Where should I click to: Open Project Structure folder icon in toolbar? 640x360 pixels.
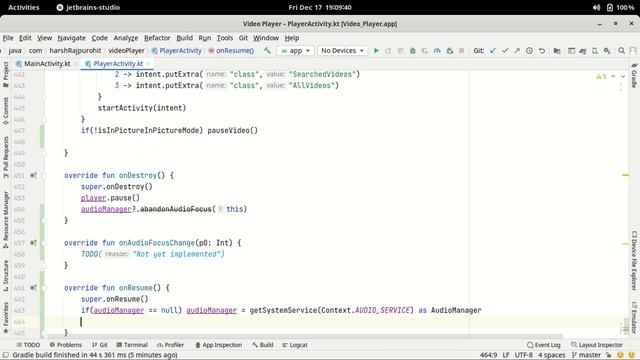pyautogui.click(x=557, y=51)
